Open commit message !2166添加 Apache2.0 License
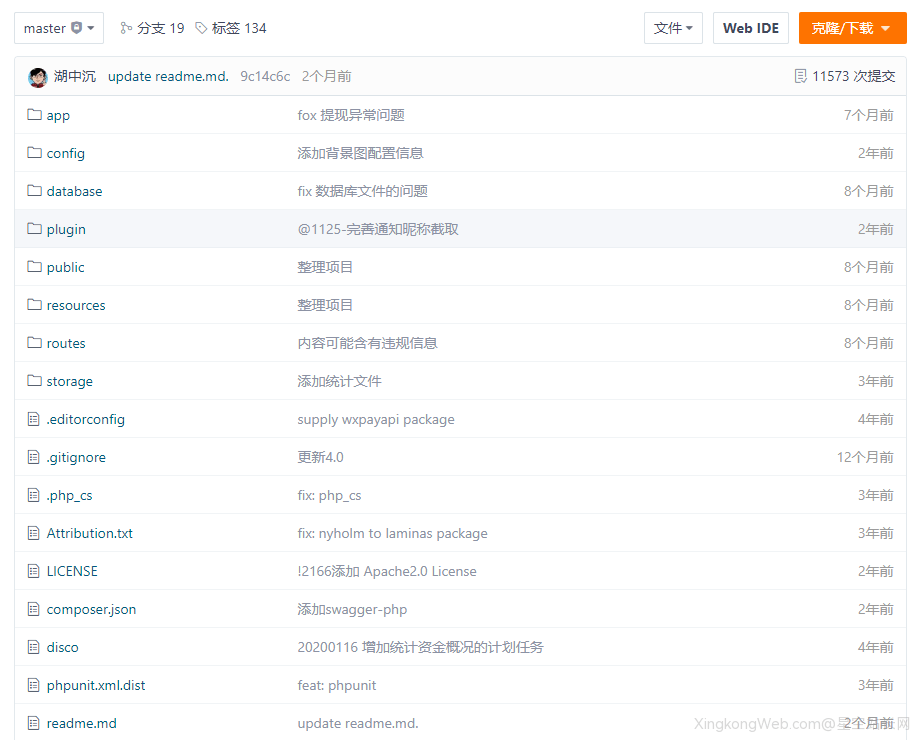This screenshot has width=918, height=740. click(387, 572)
